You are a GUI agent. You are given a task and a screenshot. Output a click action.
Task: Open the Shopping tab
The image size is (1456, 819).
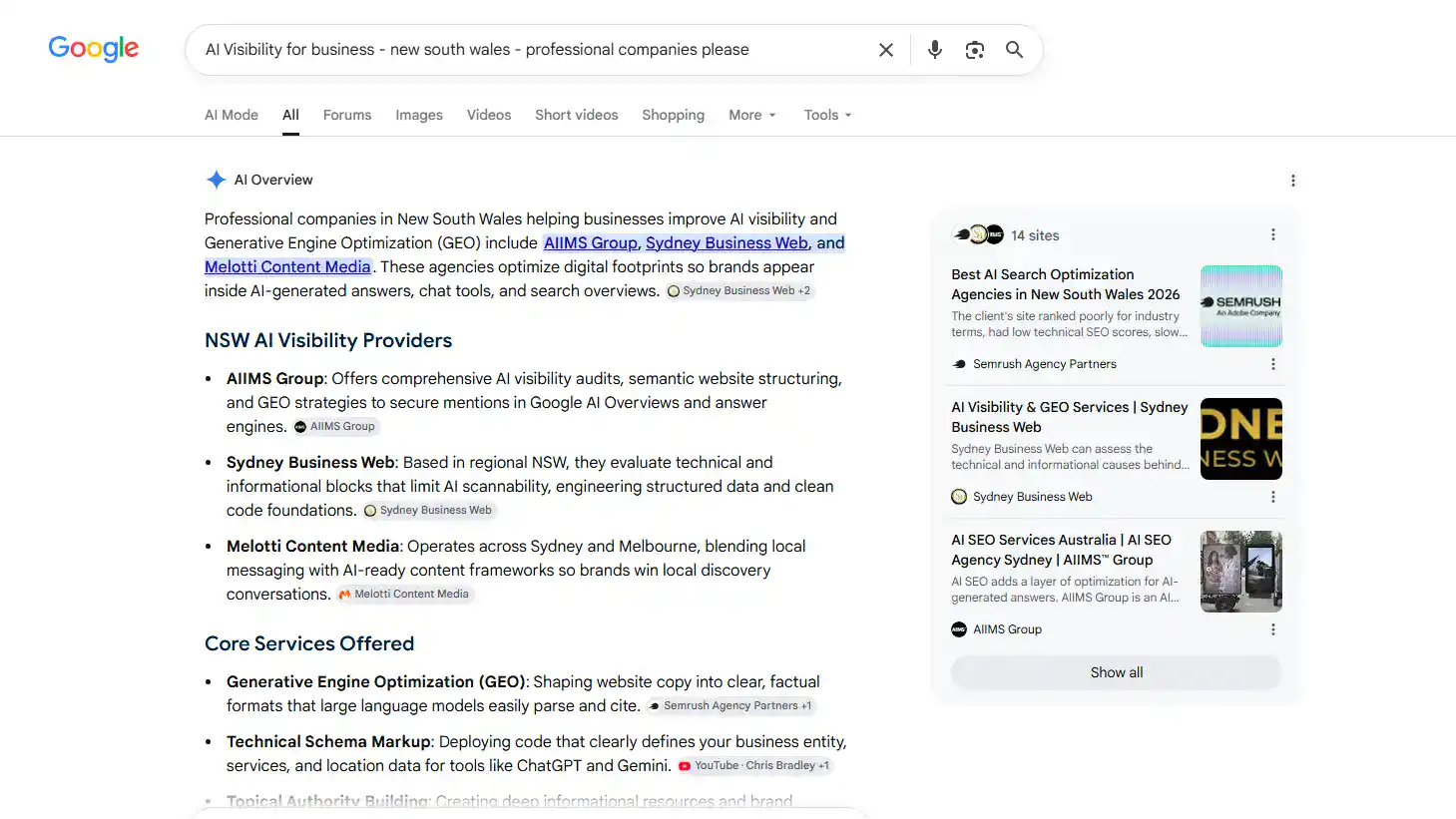point(674,115)
